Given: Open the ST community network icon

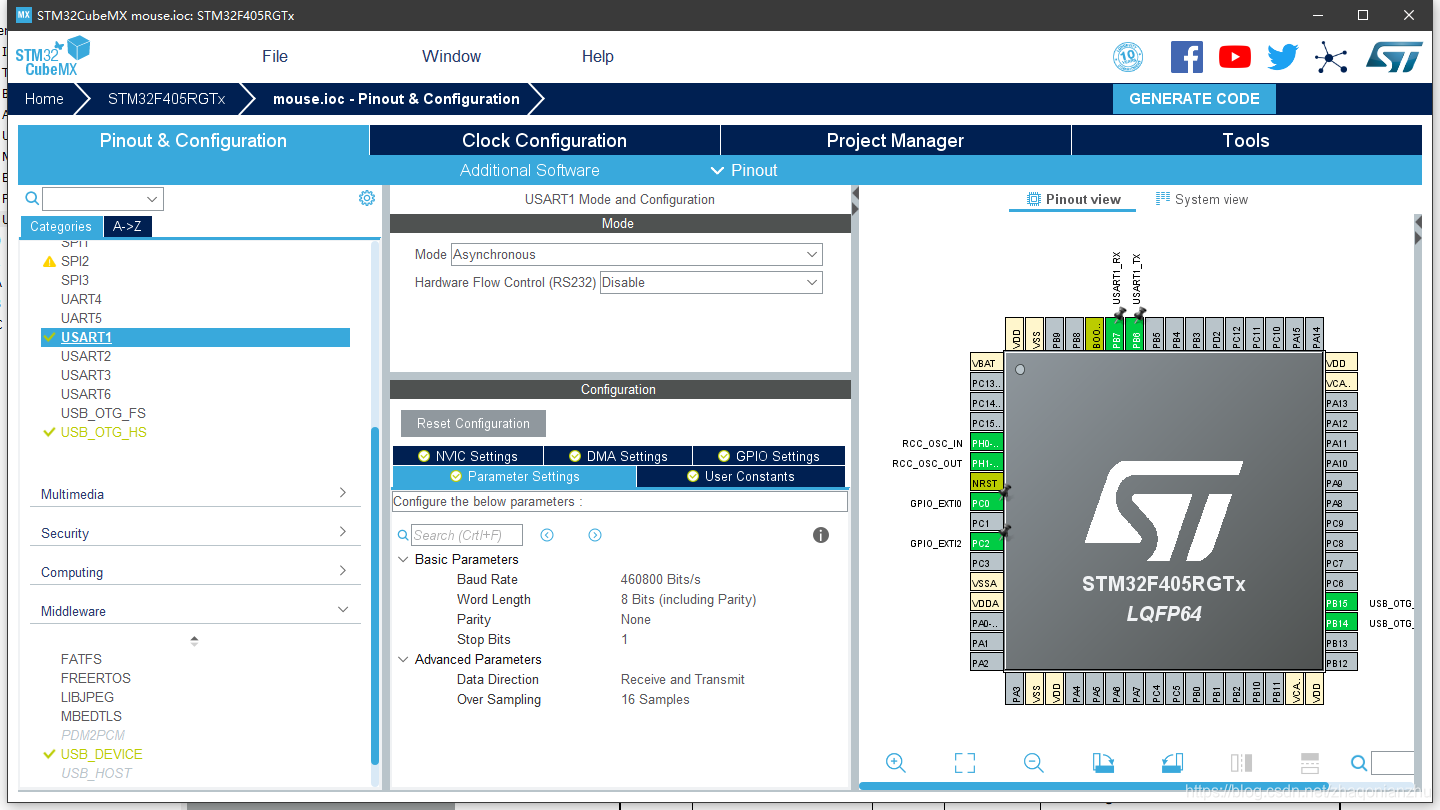Looking at the screenshot, I should [1331, 57].
